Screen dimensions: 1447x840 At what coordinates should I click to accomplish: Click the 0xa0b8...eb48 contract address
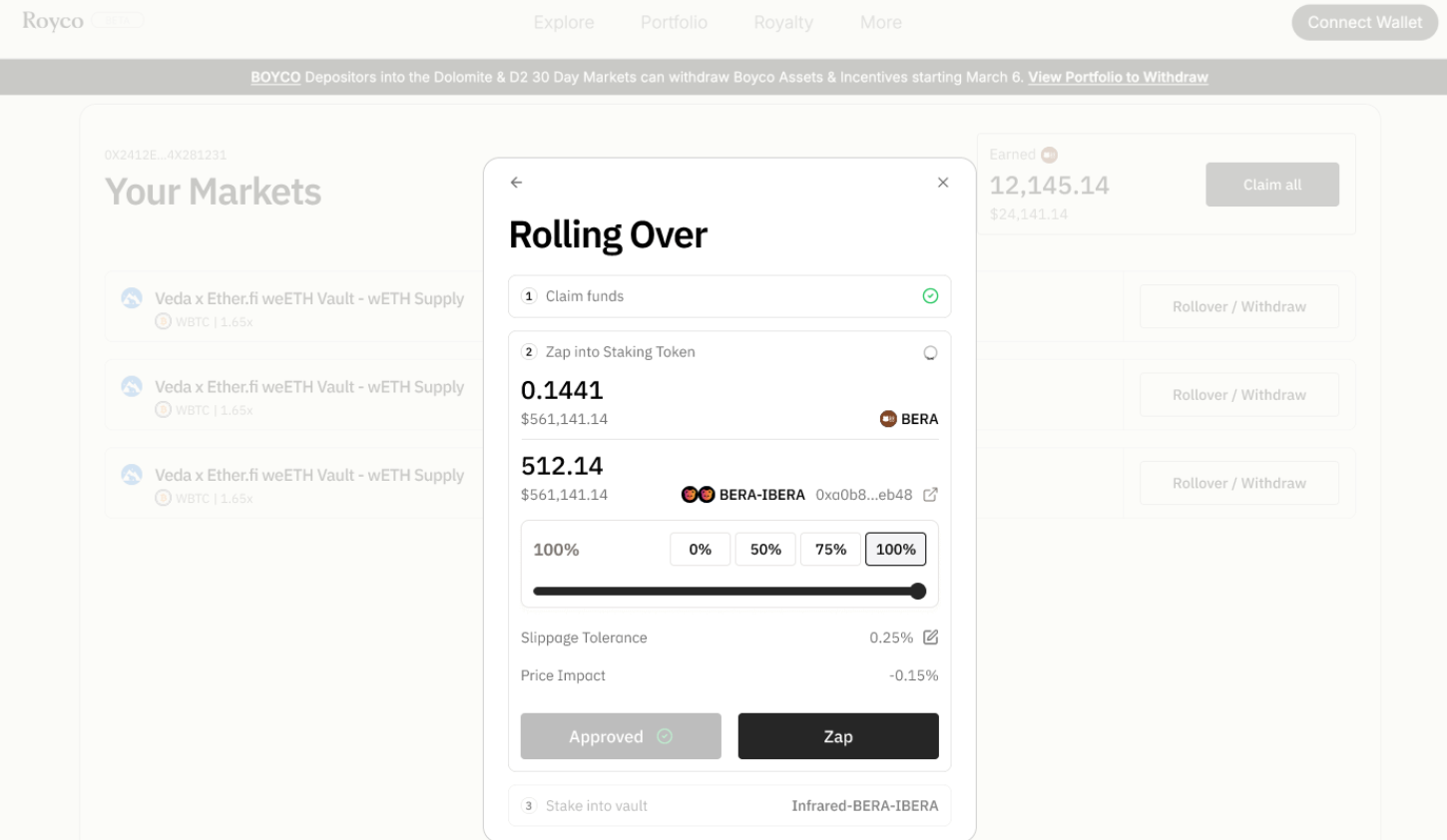pos(864,495)
